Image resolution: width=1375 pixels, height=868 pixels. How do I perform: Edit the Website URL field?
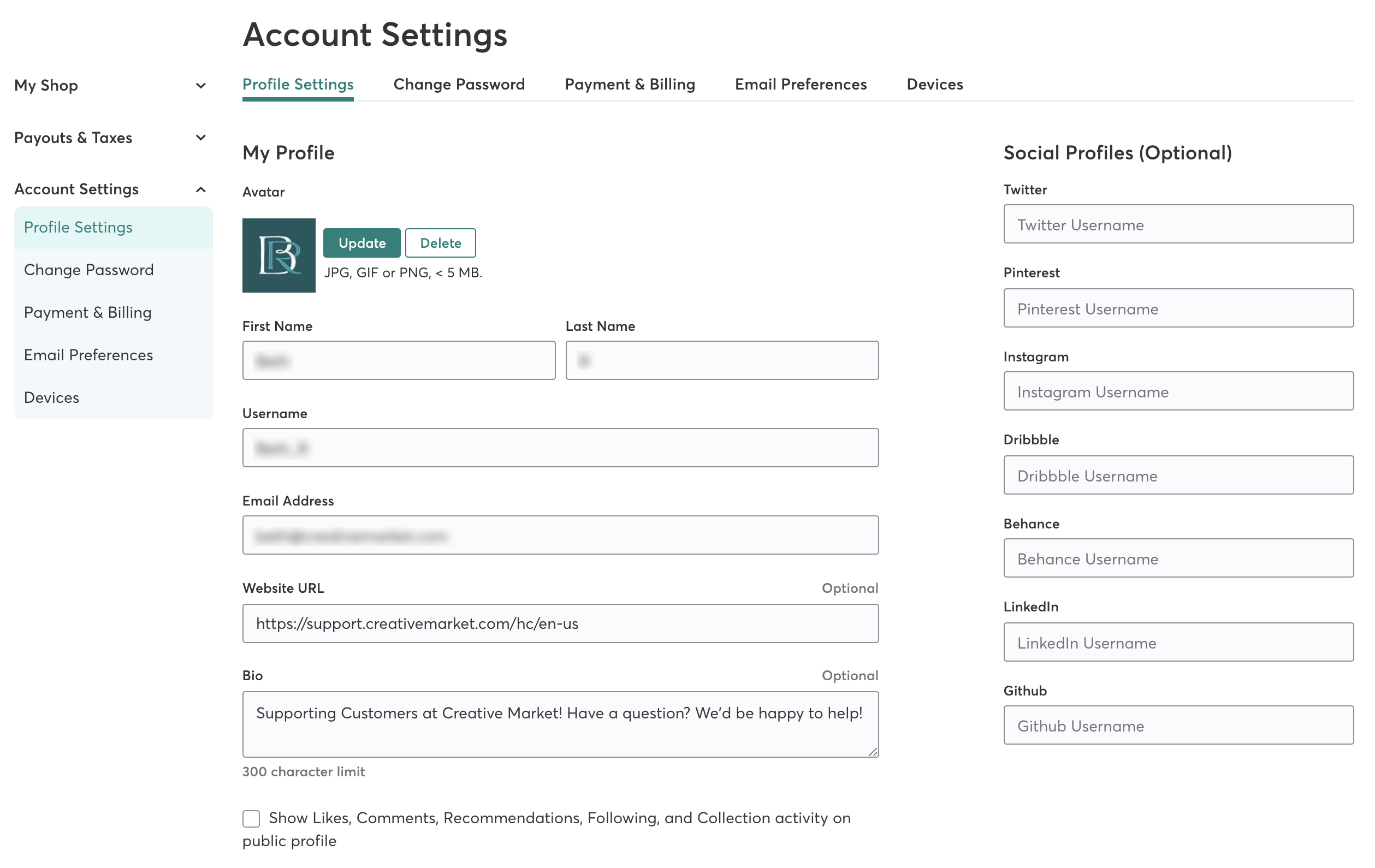(560, 623)
